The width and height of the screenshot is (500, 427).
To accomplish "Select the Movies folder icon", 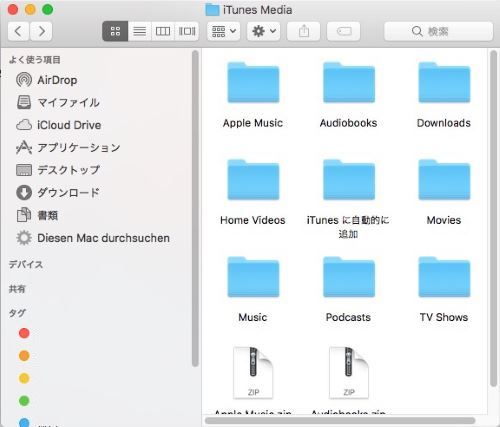I will (444, 180).
